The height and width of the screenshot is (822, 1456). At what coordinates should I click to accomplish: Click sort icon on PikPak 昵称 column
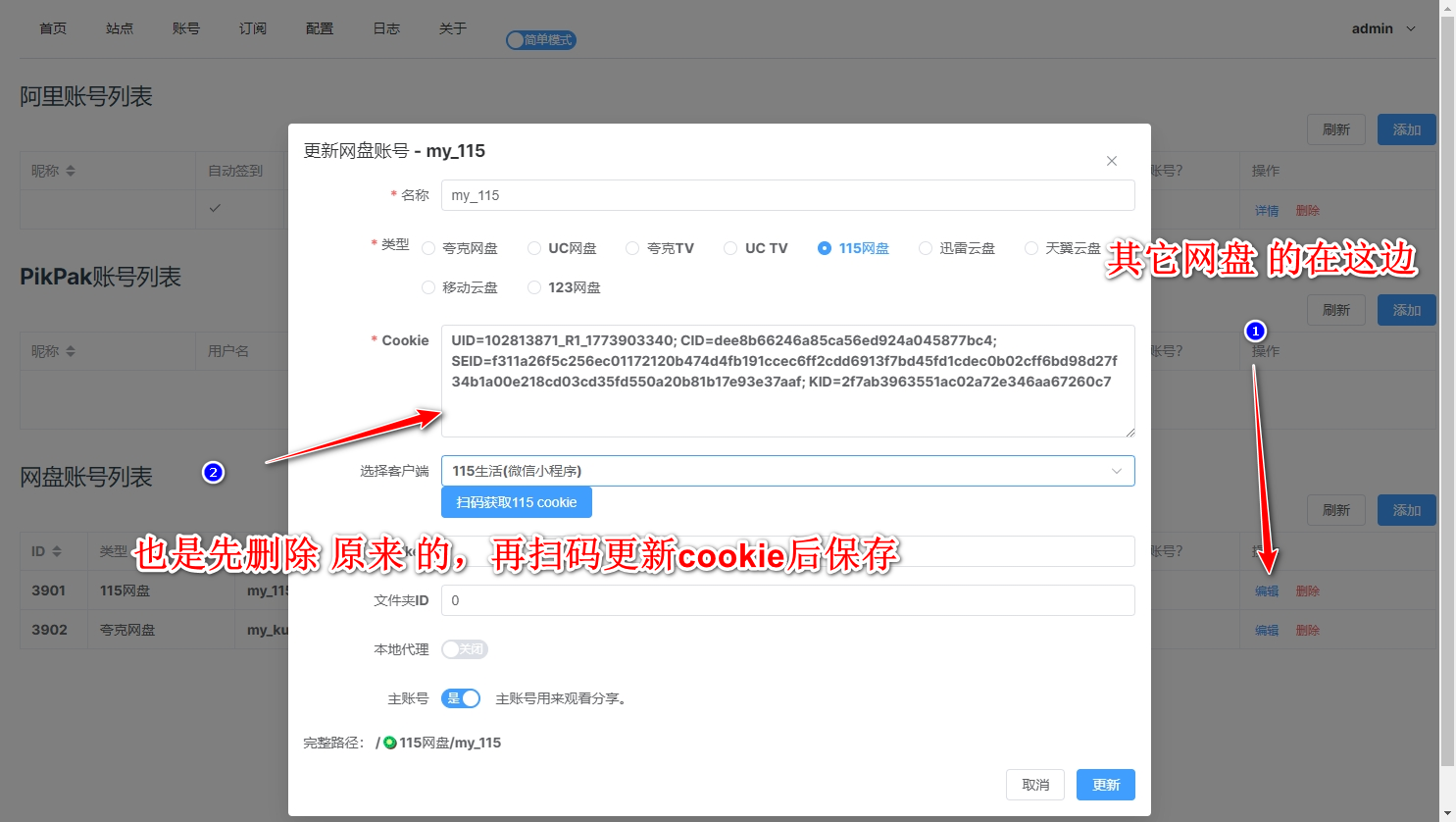(x=71, y=351)
